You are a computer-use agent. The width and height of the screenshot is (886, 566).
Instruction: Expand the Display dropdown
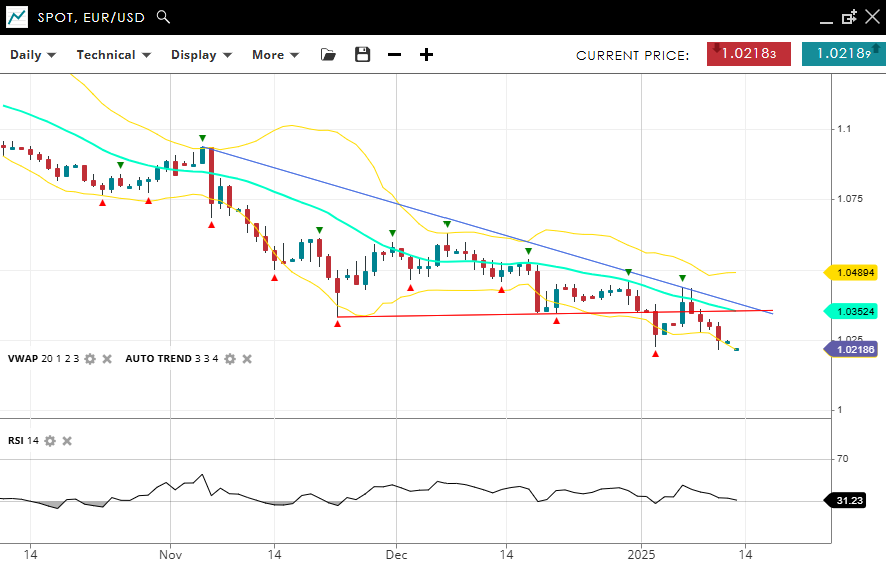(x=201, y=55)
